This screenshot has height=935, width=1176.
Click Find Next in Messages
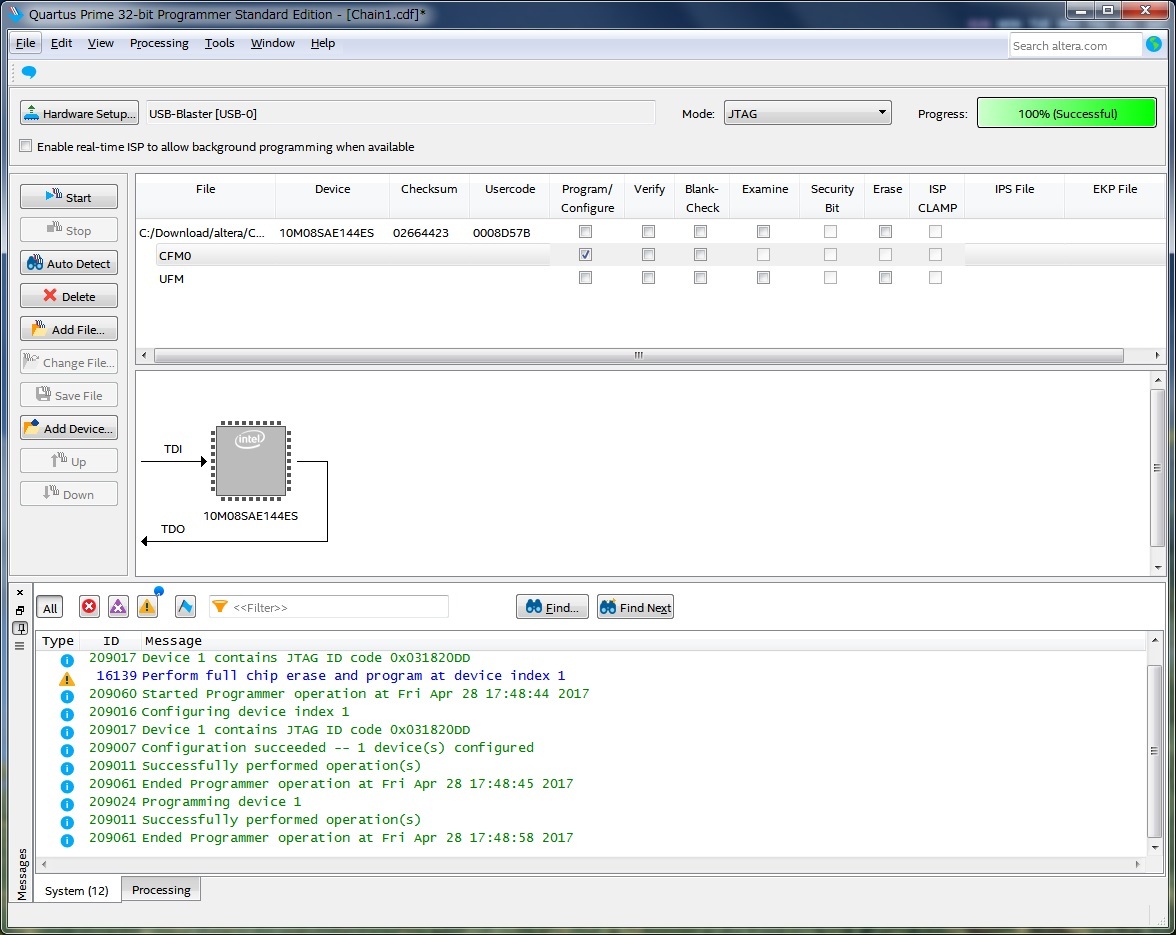click(x=635, y=607)
